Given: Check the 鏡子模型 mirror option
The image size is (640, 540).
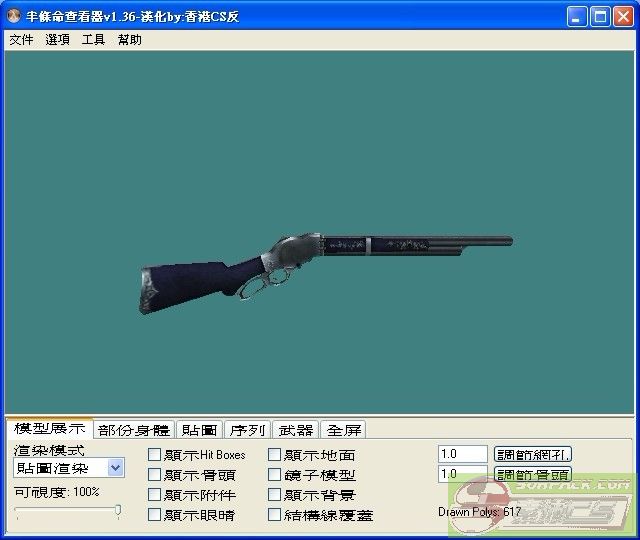Looking at the screenshot, I should (275, 475).
